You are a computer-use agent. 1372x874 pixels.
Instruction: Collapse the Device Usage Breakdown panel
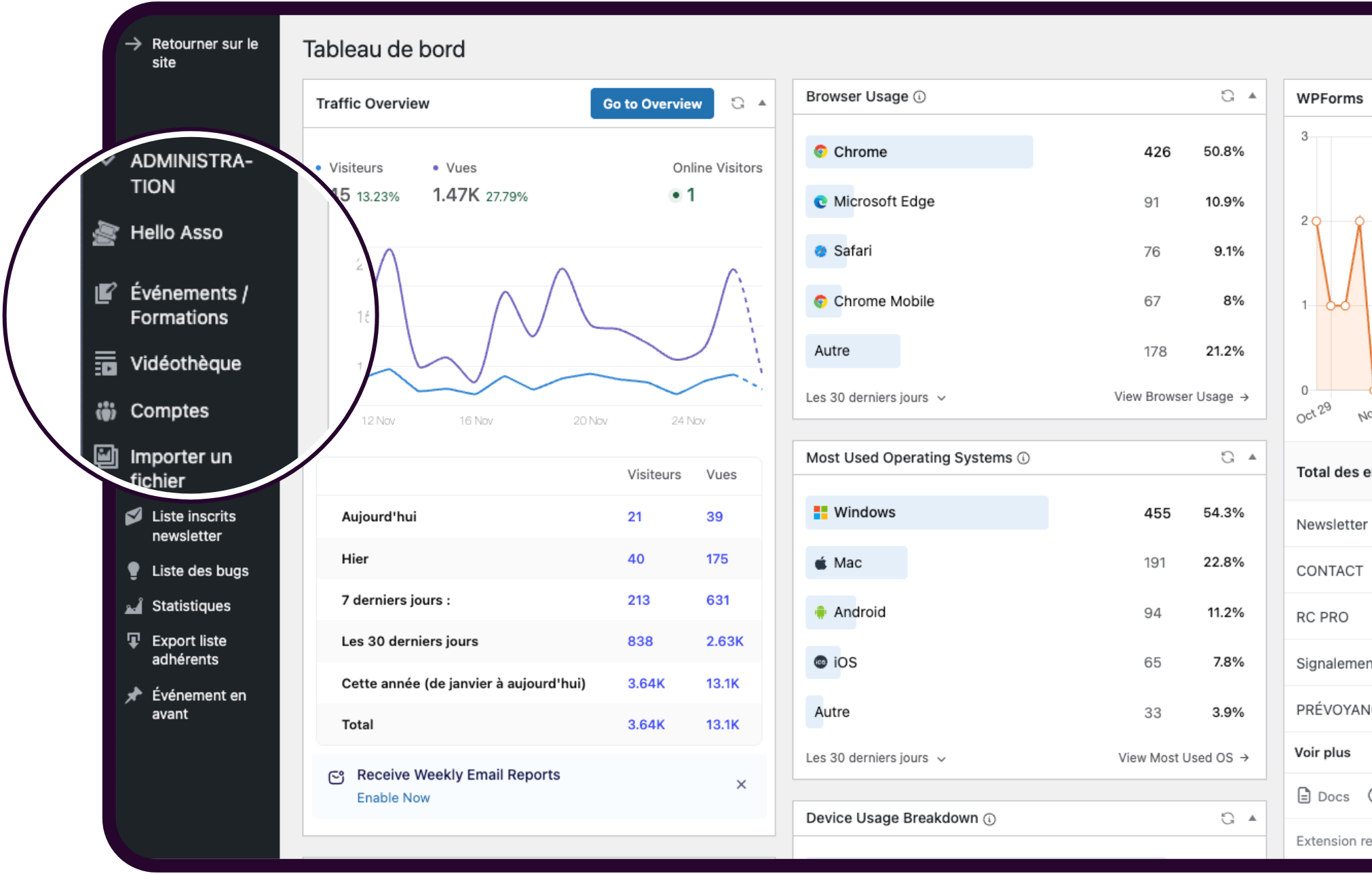pos(1252,818)
